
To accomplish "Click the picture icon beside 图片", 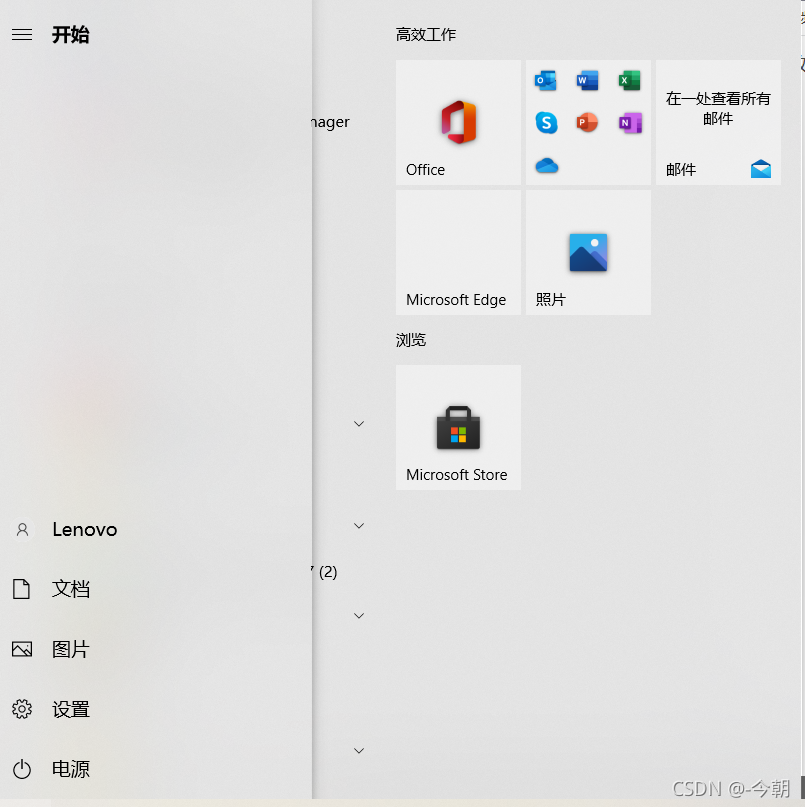I will [x=22, y=649].
